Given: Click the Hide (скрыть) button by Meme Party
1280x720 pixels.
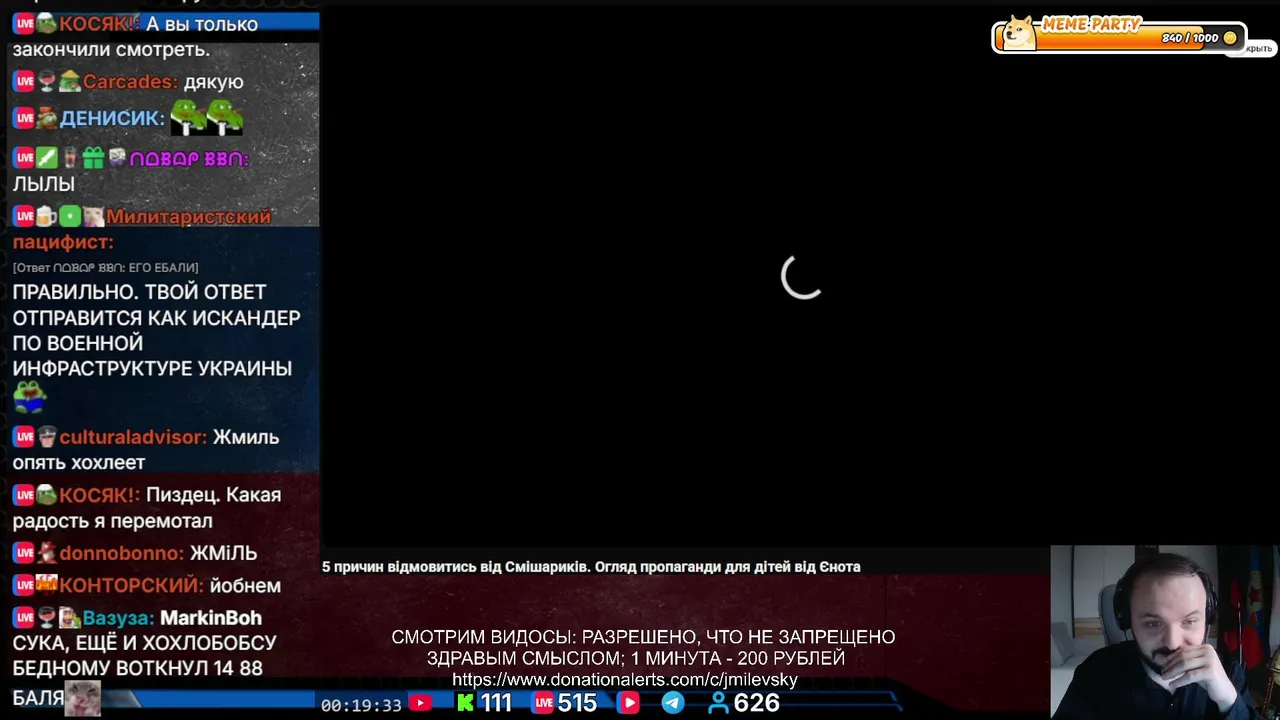Looking at the screenshot, I should tap(1258, 49).
